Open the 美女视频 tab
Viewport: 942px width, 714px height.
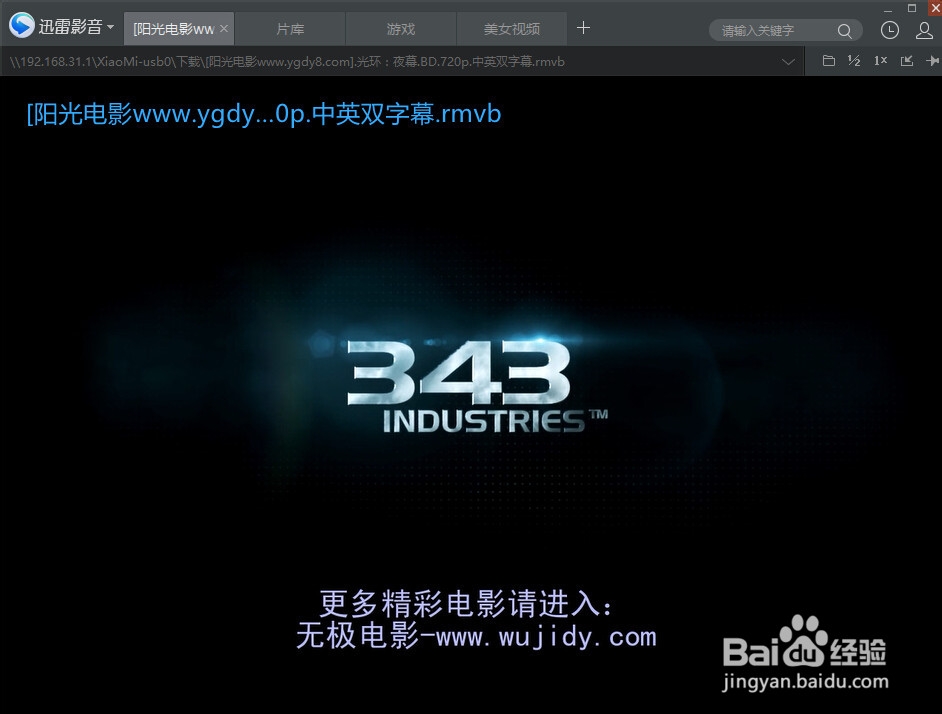coord(512,29)
